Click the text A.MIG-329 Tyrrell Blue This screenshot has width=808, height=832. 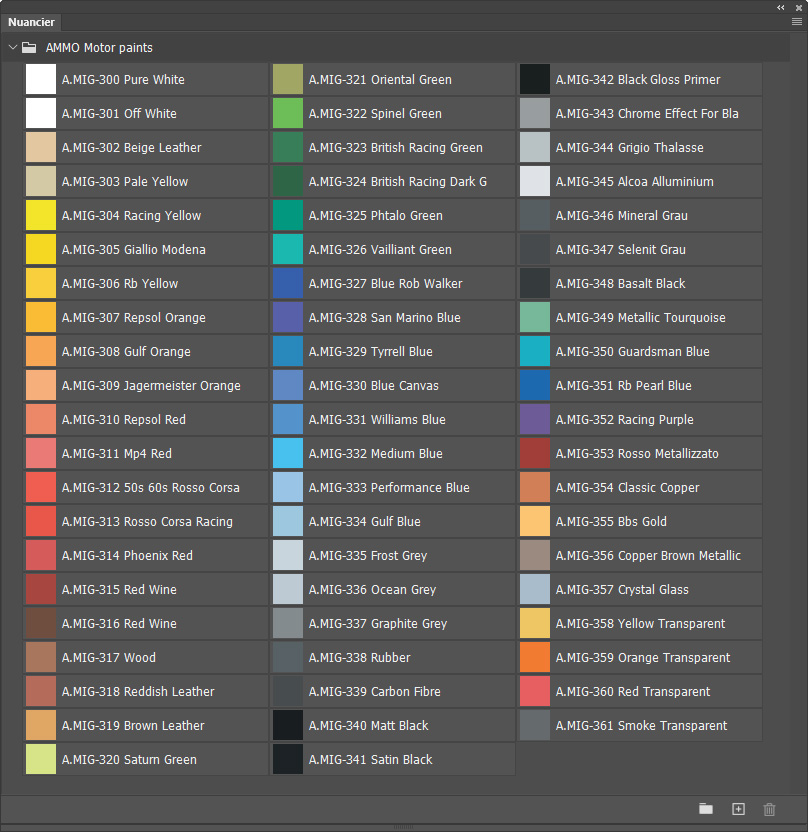click(371, 351)
